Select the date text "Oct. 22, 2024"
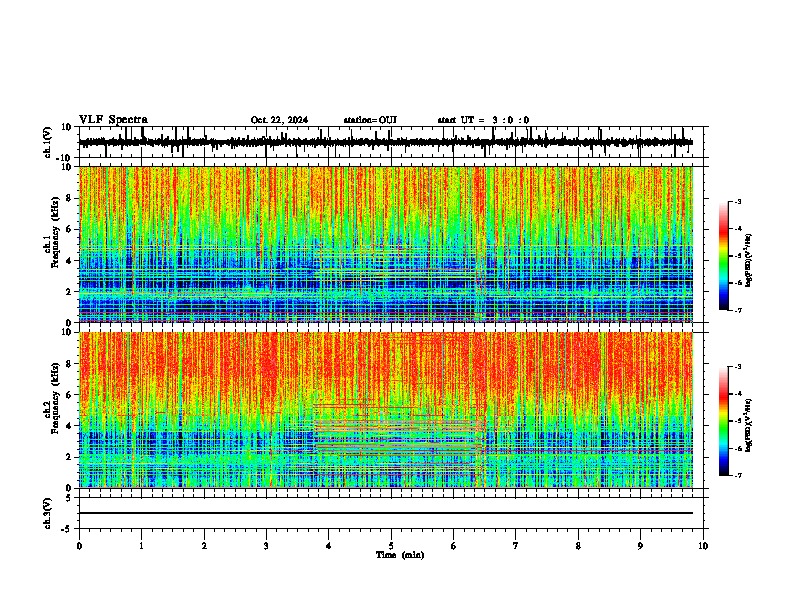The height and width of the screenshot is (612, 792). pos(279,120)
